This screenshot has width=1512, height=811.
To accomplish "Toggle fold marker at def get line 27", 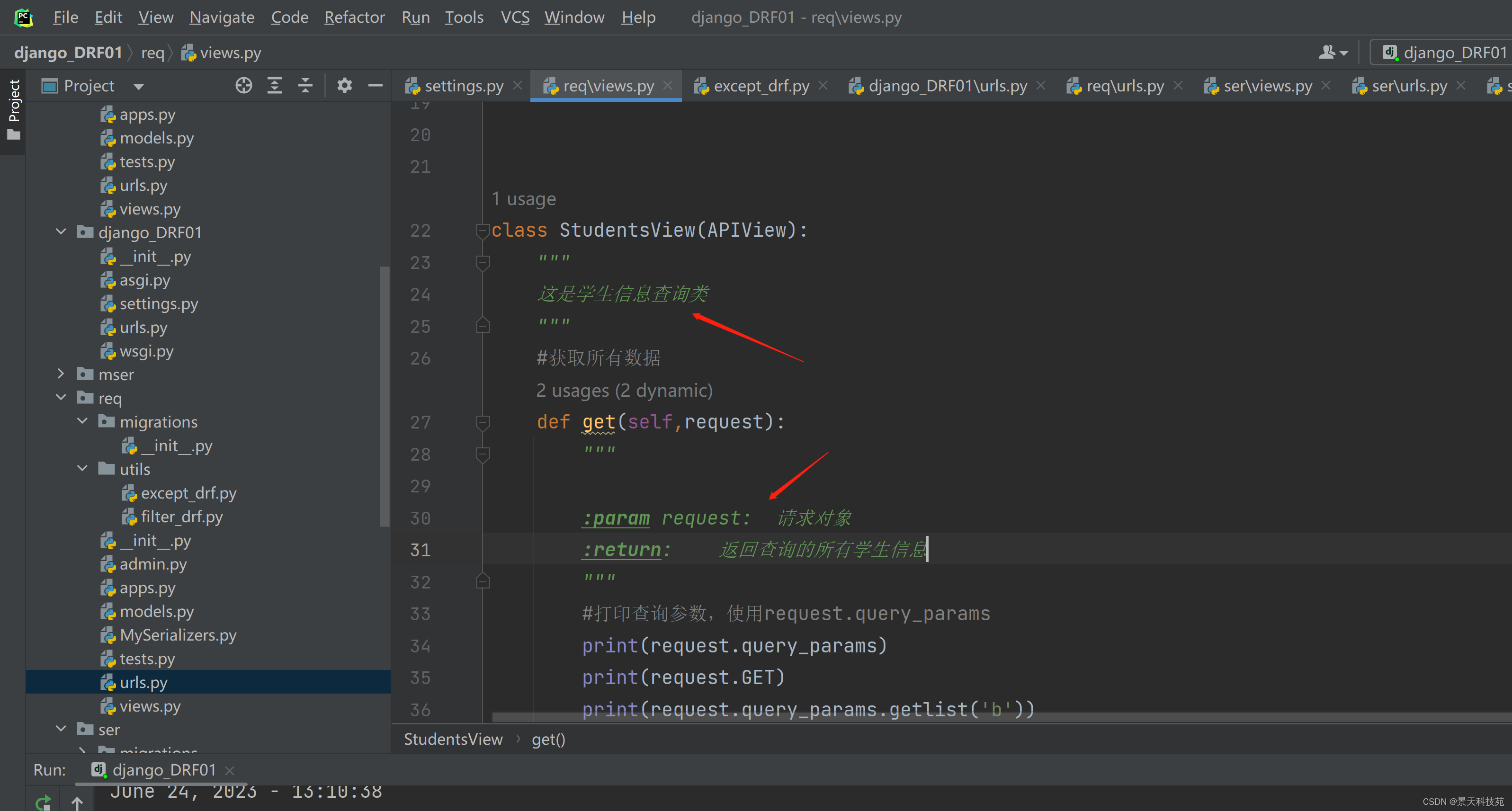I will point(483,422).
